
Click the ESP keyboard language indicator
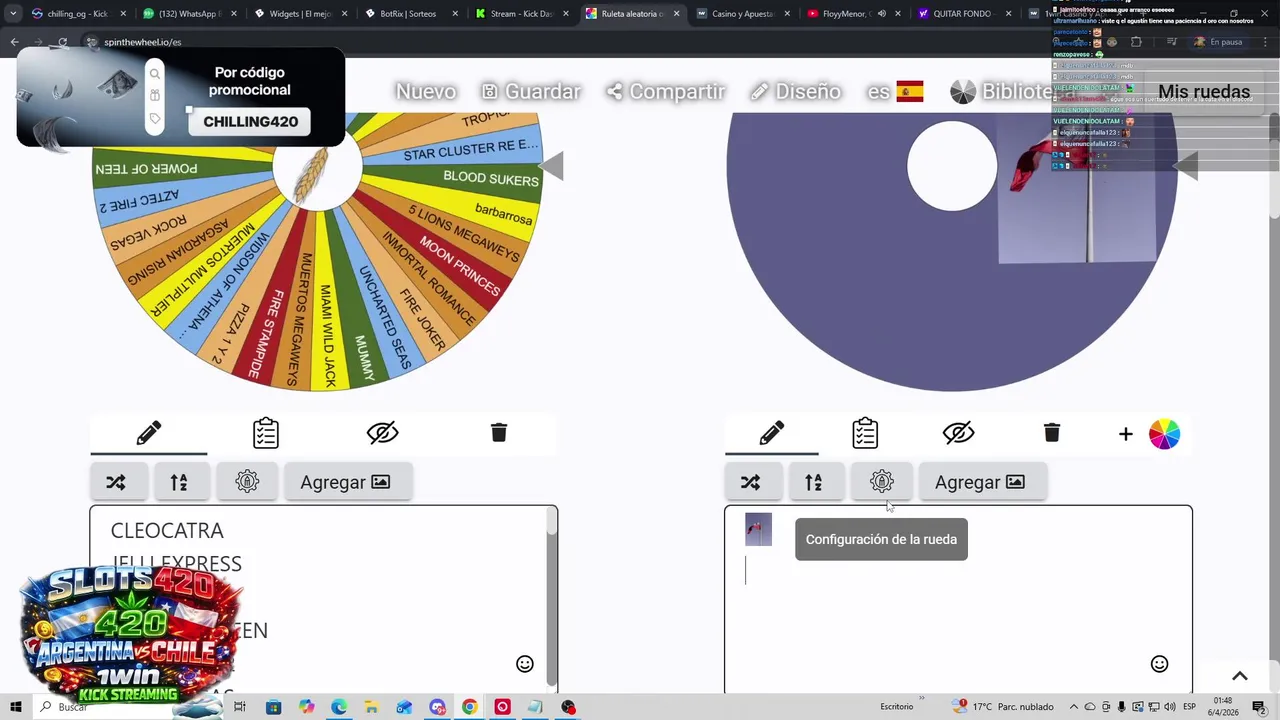click(x=1190, y=707)
